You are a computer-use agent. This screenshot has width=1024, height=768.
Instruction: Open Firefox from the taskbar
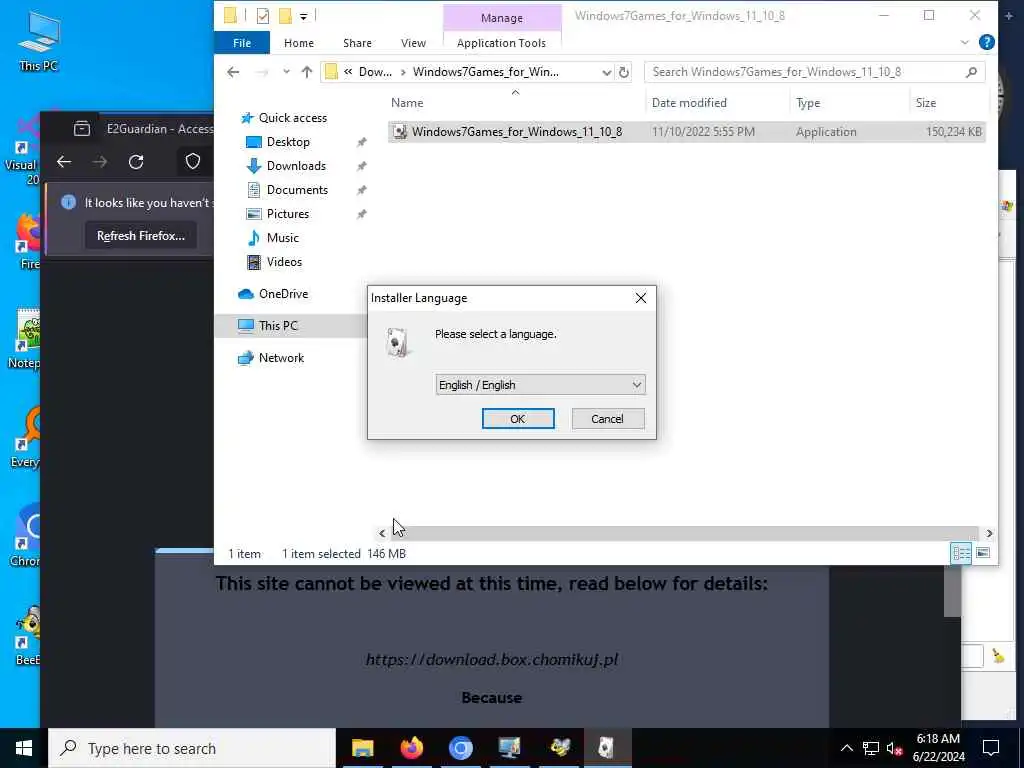(411, 748)
